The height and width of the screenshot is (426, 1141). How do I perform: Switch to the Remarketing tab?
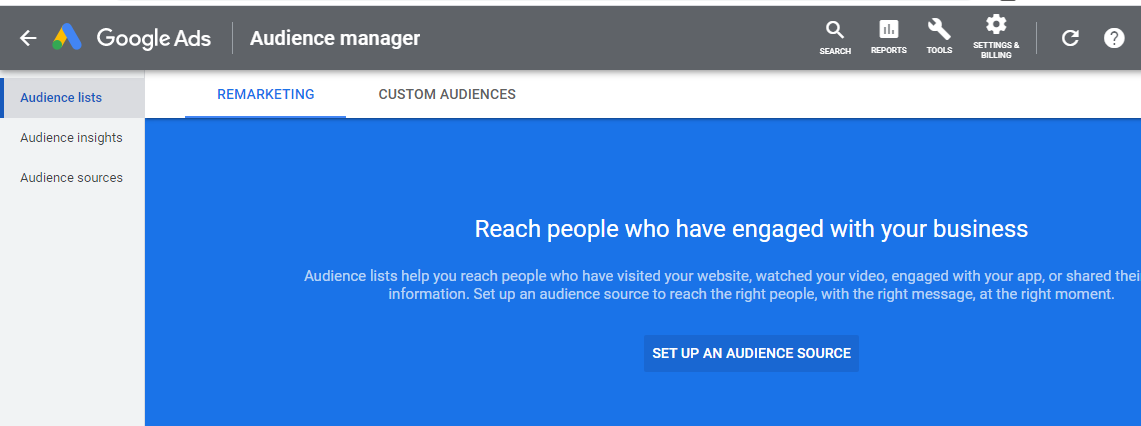tap(266, 95)
